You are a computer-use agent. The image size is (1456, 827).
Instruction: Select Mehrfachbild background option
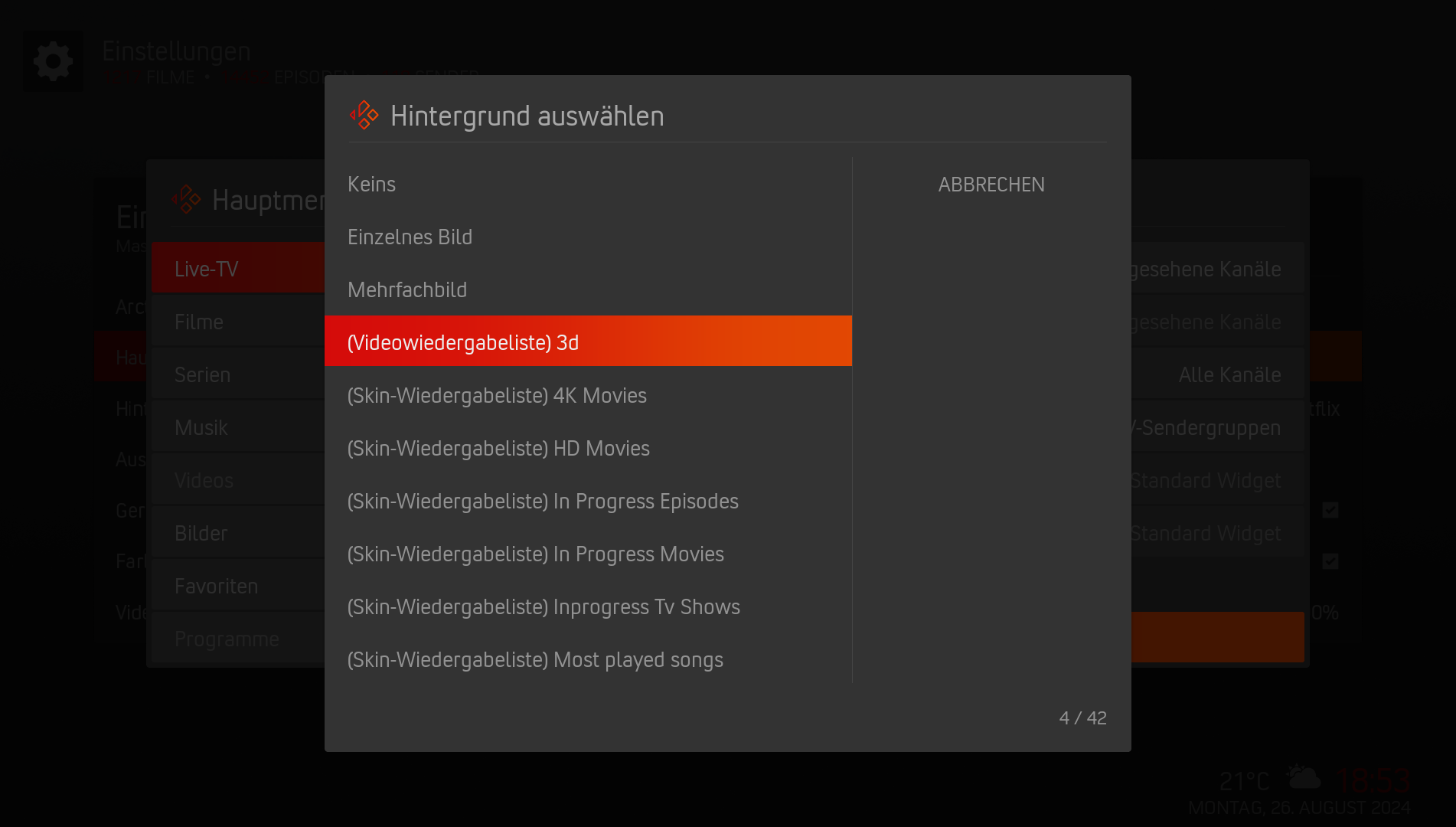(x=588, y=289)
